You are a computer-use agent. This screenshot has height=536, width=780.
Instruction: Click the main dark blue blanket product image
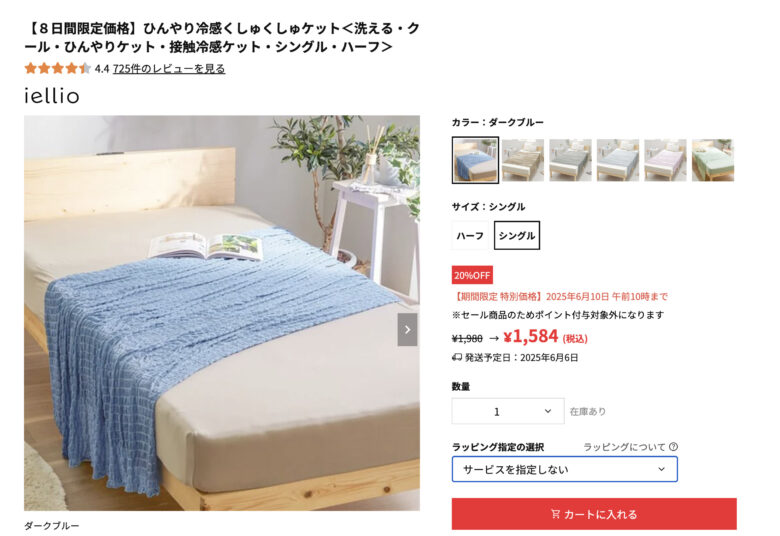[x=222, y=313]
